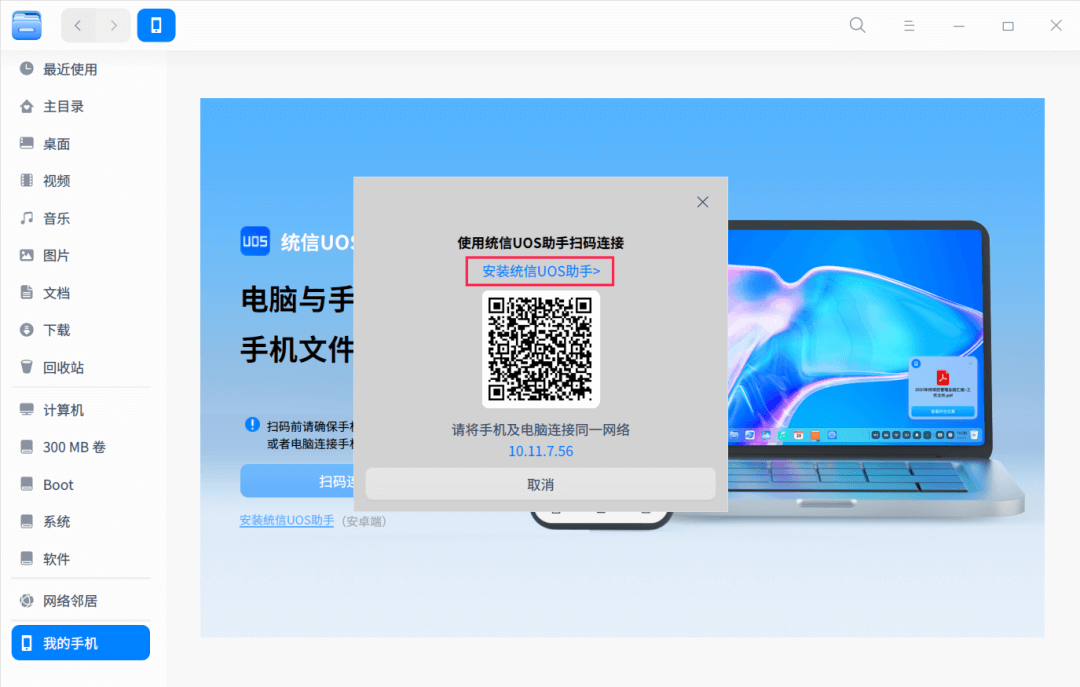Click the picture icon beside 图片
Screen dimensions: 1080x687
coord(27,255)
